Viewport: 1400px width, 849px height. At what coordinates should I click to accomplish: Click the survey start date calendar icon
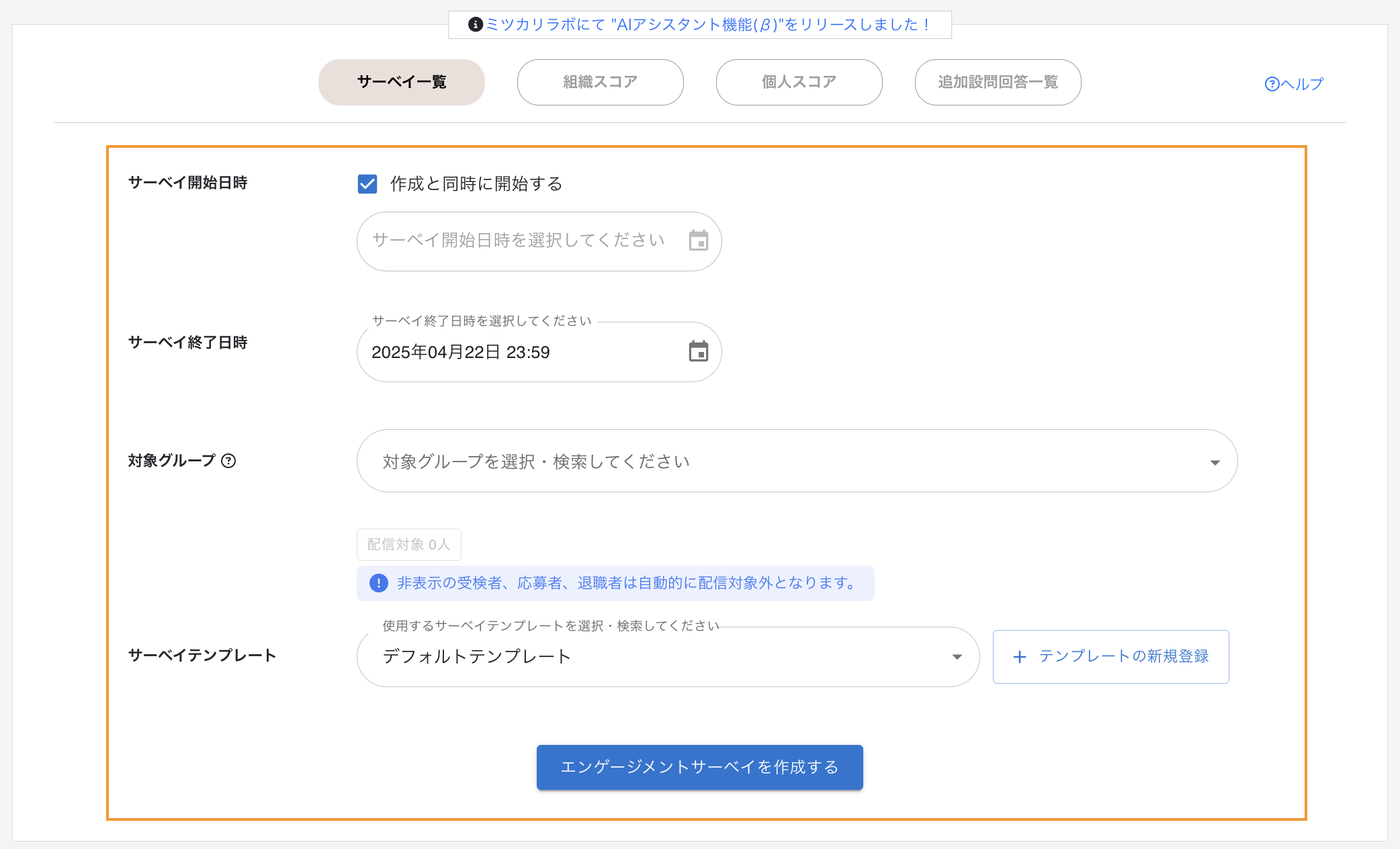click(x=698, y=240)
